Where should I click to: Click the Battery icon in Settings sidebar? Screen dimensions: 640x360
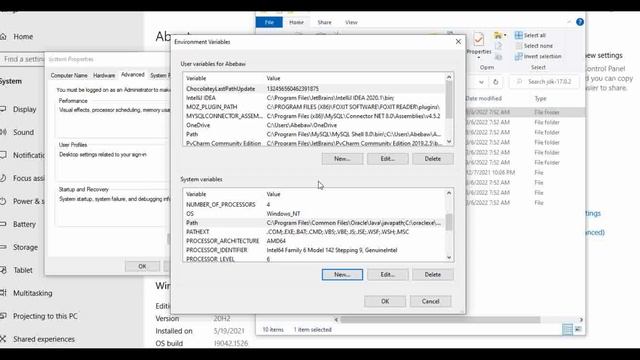tap(3, 224)
